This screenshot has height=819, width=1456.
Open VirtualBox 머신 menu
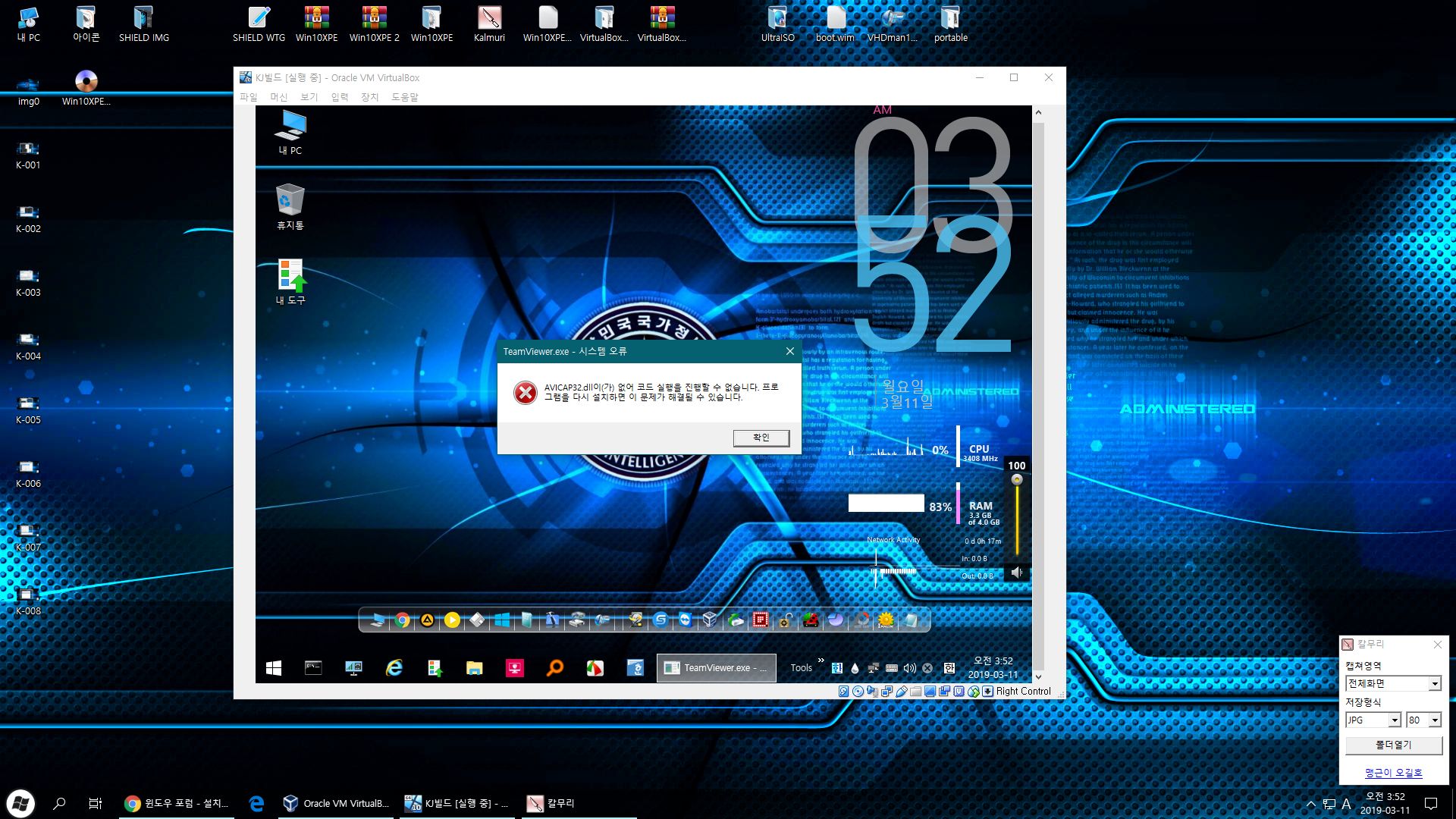click(279, 97)
